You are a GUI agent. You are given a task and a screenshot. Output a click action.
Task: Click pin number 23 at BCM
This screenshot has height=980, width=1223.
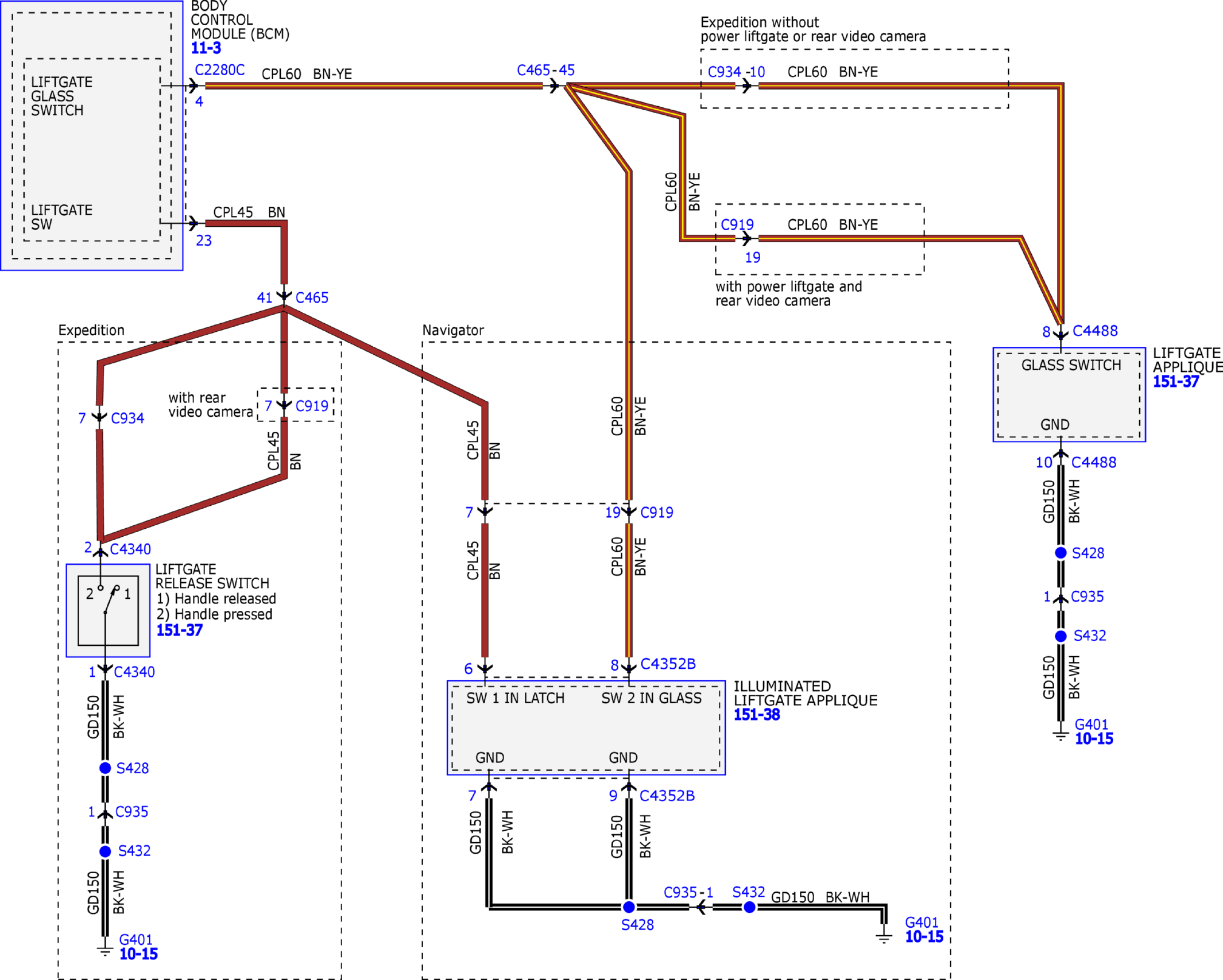pos(204,241)
